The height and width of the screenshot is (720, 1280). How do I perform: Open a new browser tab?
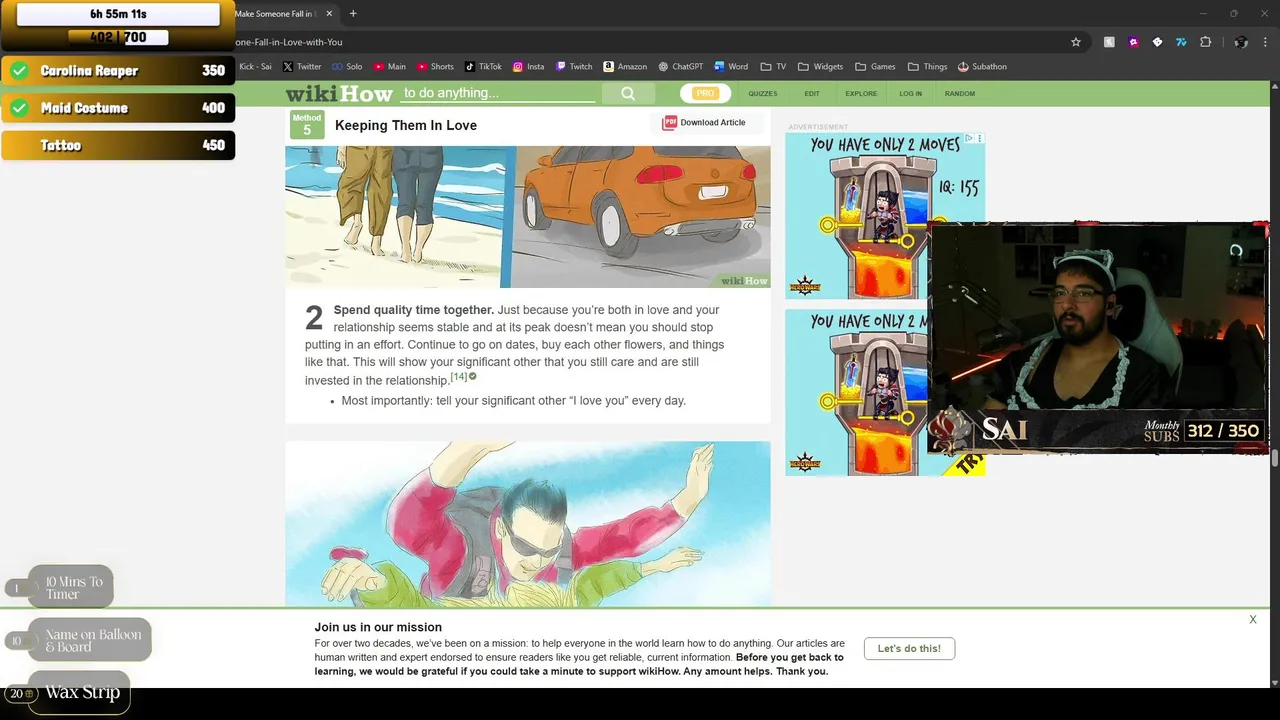tap(353, 14)
